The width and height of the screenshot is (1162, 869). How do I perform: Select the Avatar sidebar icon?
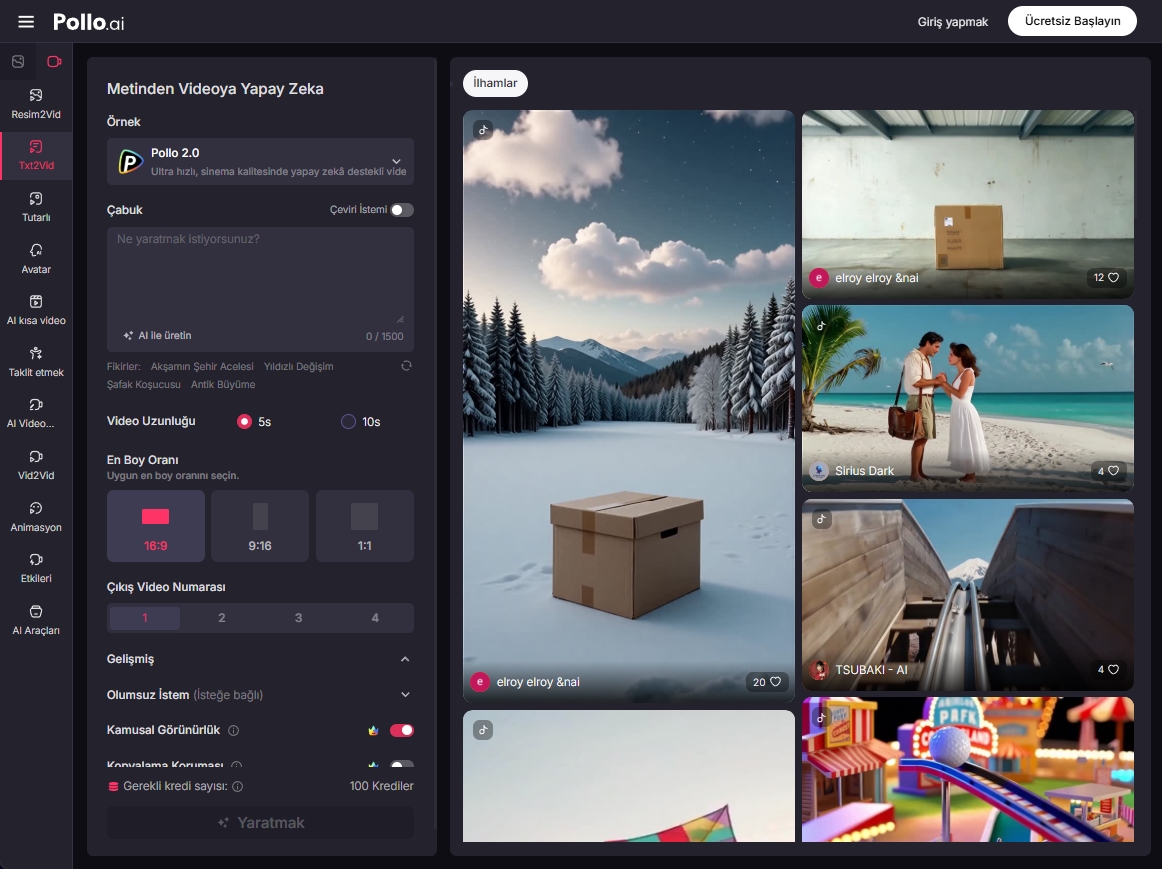pos(36,258)
